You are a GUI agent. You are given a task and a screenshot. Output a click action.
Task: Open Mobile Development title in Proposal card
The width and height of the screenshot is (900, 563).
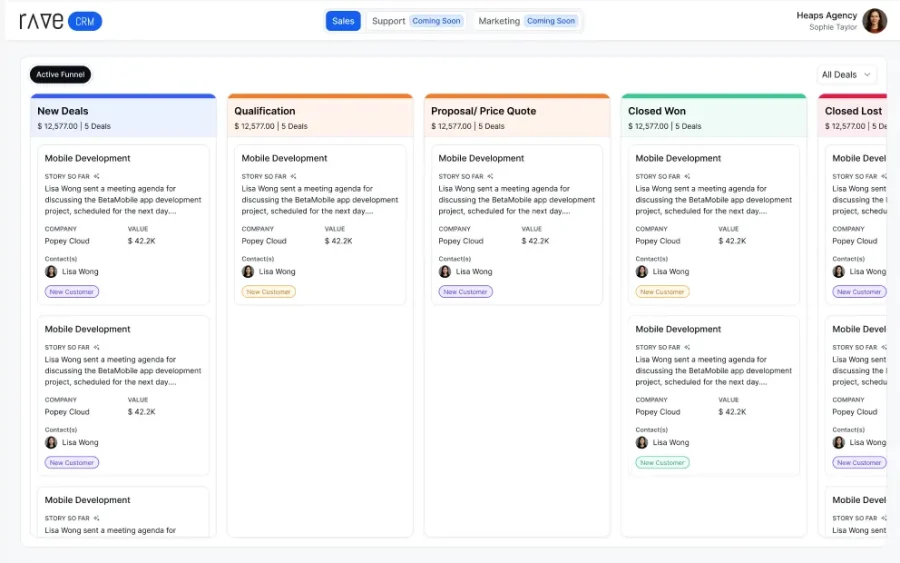pos(481,158)
